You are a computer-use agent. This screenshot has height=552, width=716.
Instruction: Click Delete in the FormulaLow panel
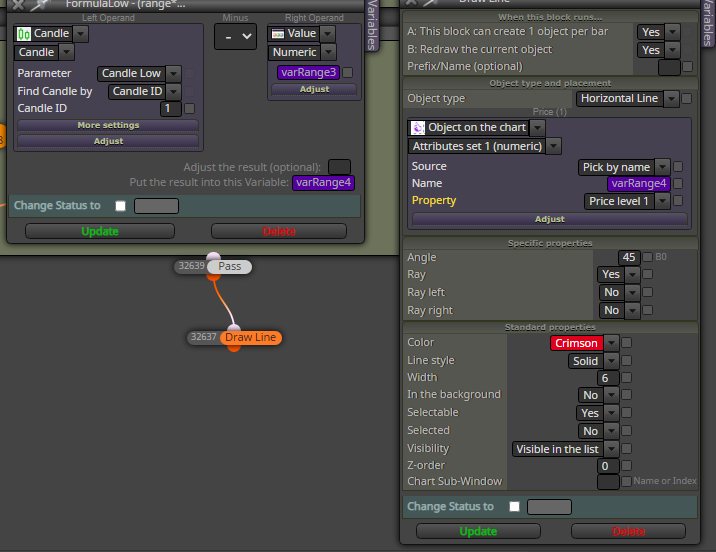(279, 231)
